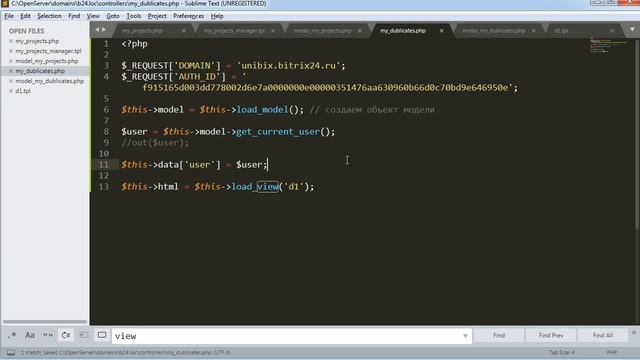Image resolution: width=640 pixels, height=360 pixels.
Task: Click the Find All button
Action: (x=602, y=336)
